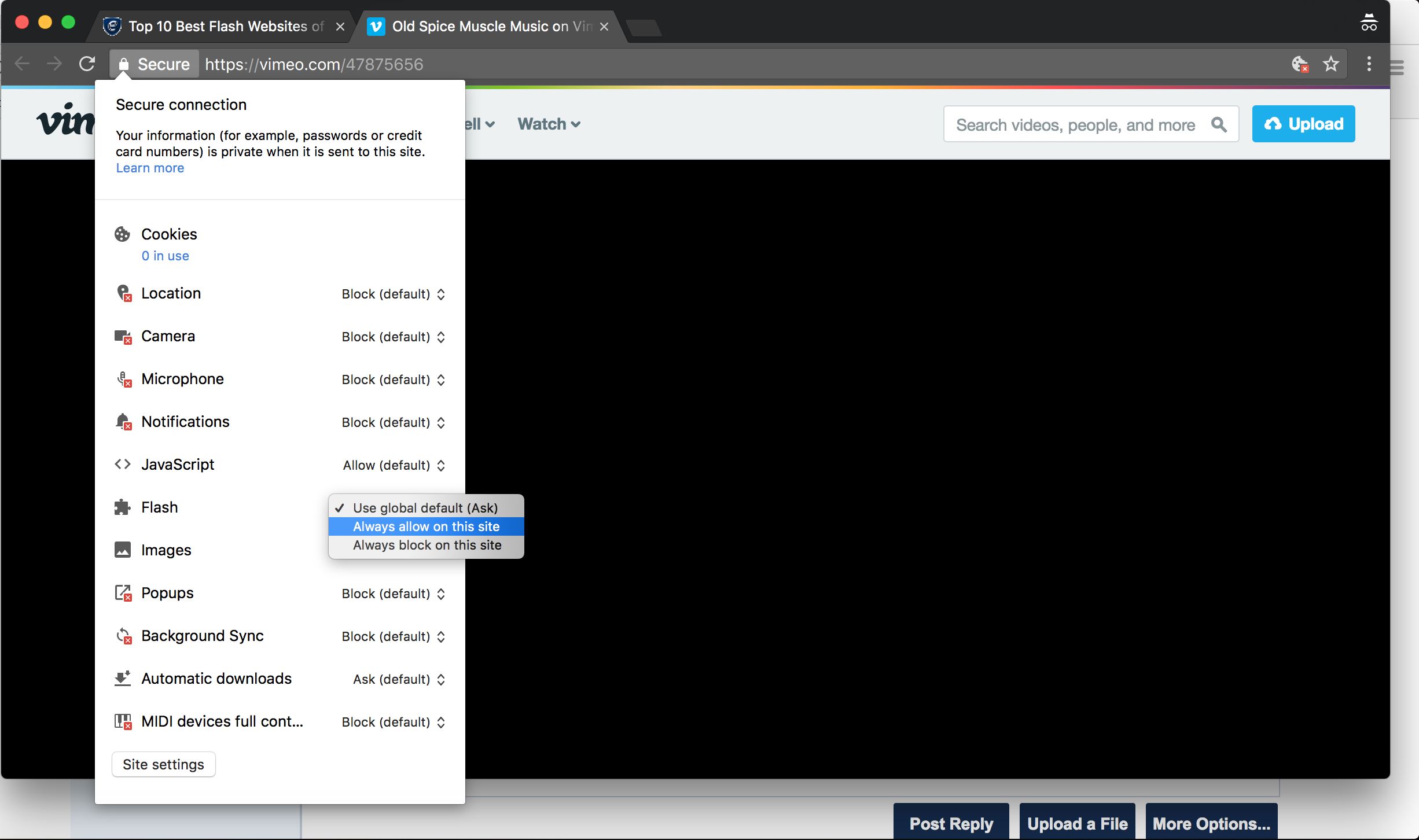
Task: Click the Site settings button
Action: (x=163, y=764)
